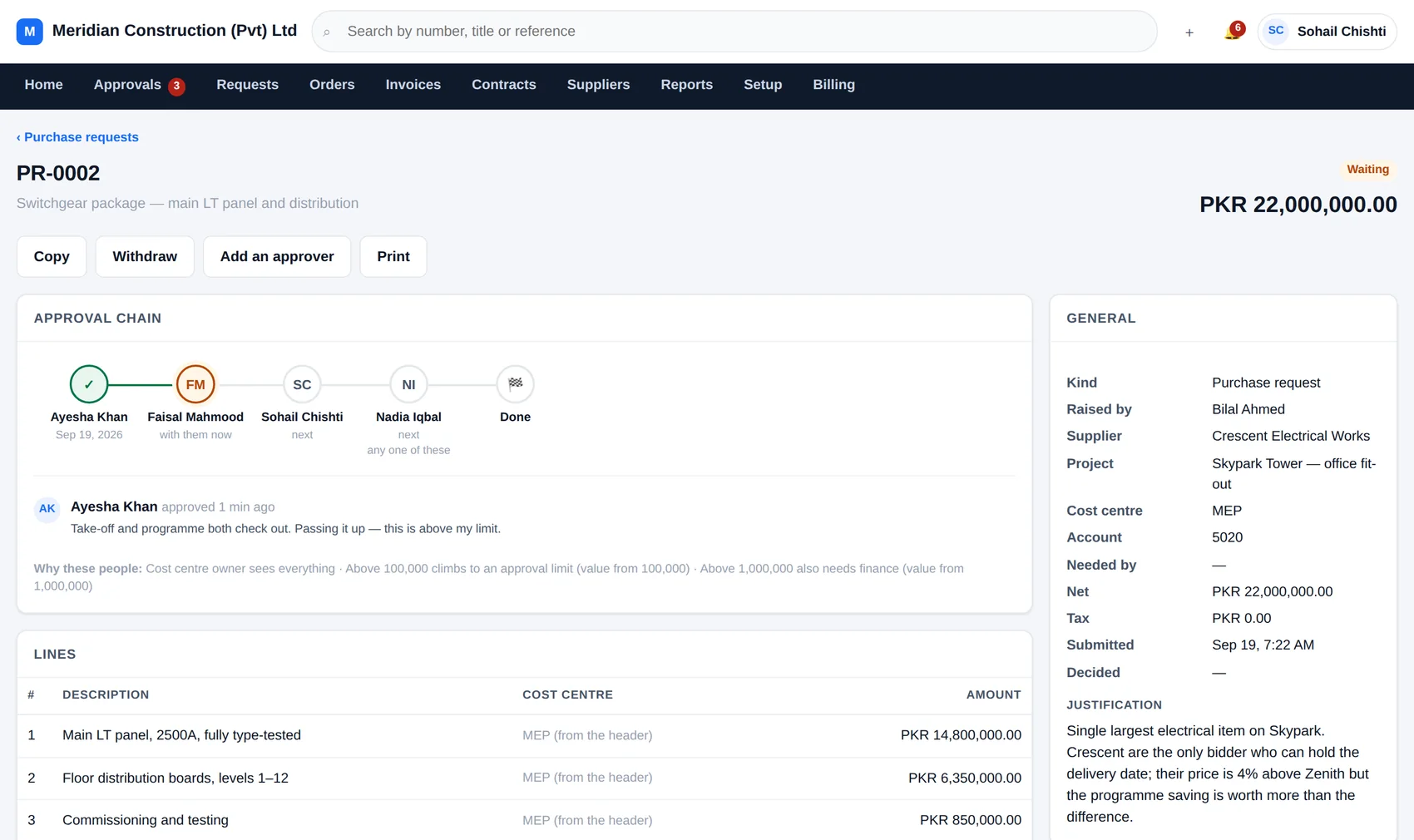Open the Home menu
The width and height of the screenshot is (1414, 840).
(x=44, y=85)
